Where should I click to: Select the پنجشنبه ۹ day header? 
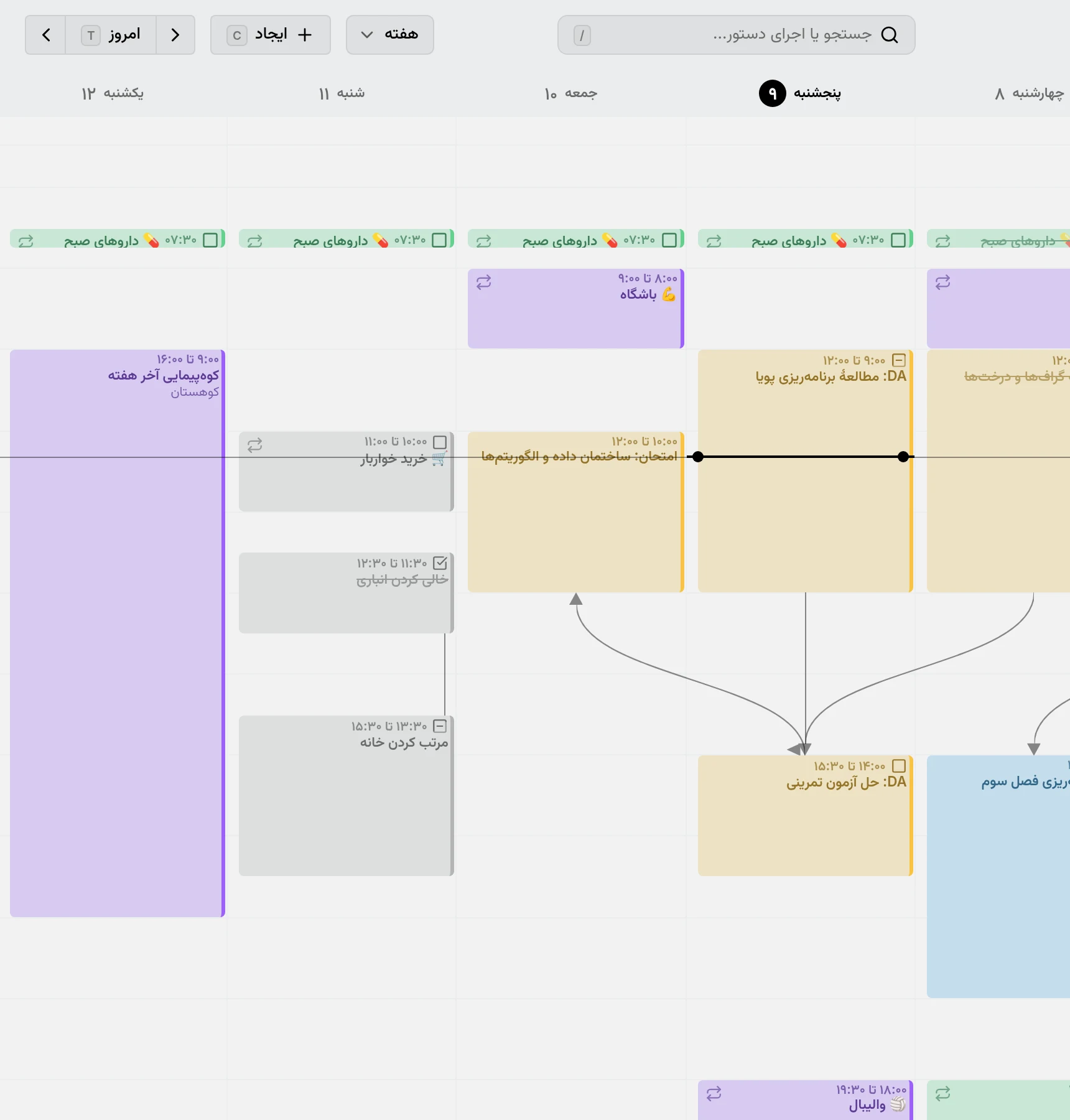point(800,93)
